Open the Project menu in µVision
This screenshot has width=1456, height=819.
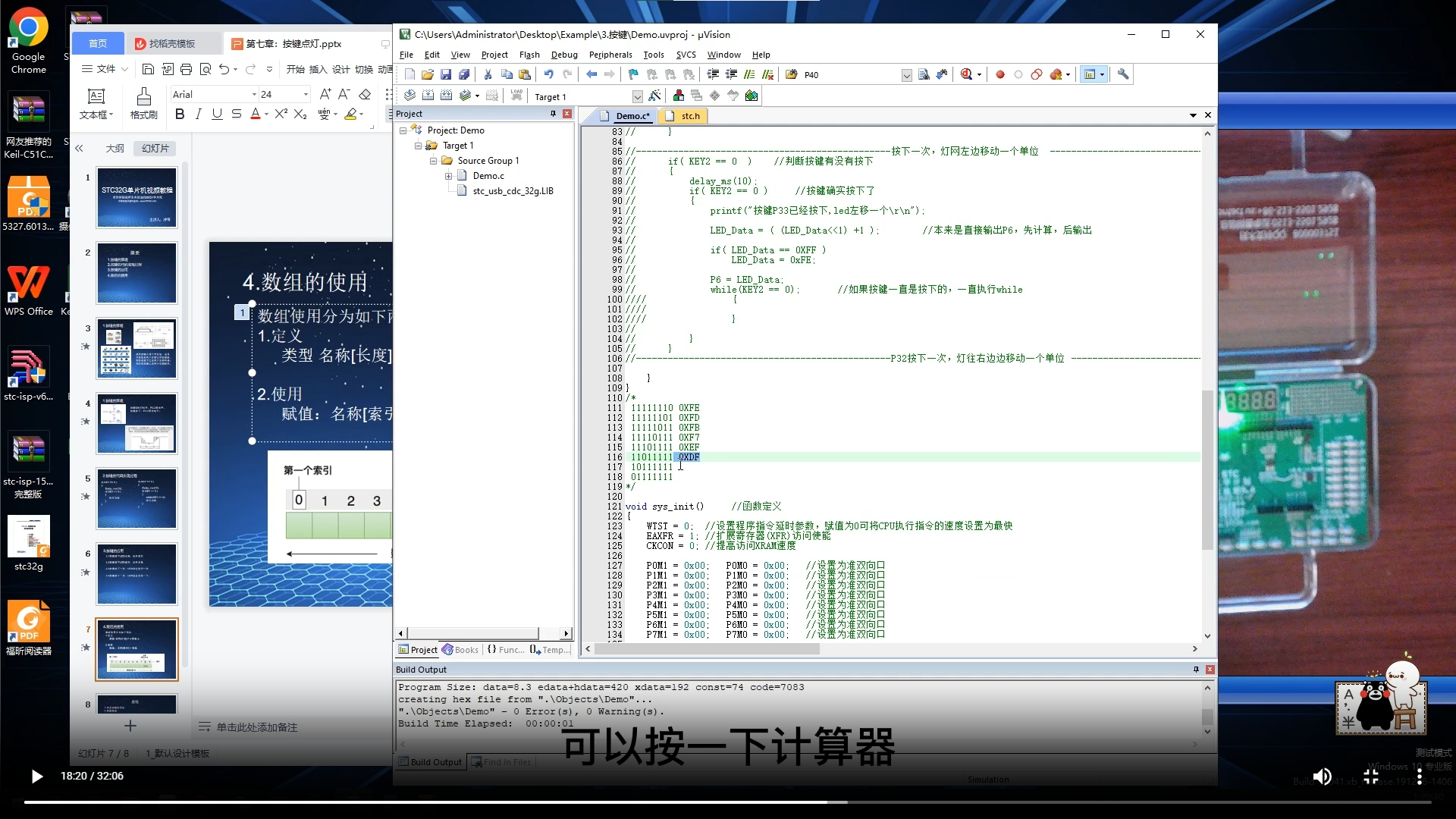coord(494,55)
